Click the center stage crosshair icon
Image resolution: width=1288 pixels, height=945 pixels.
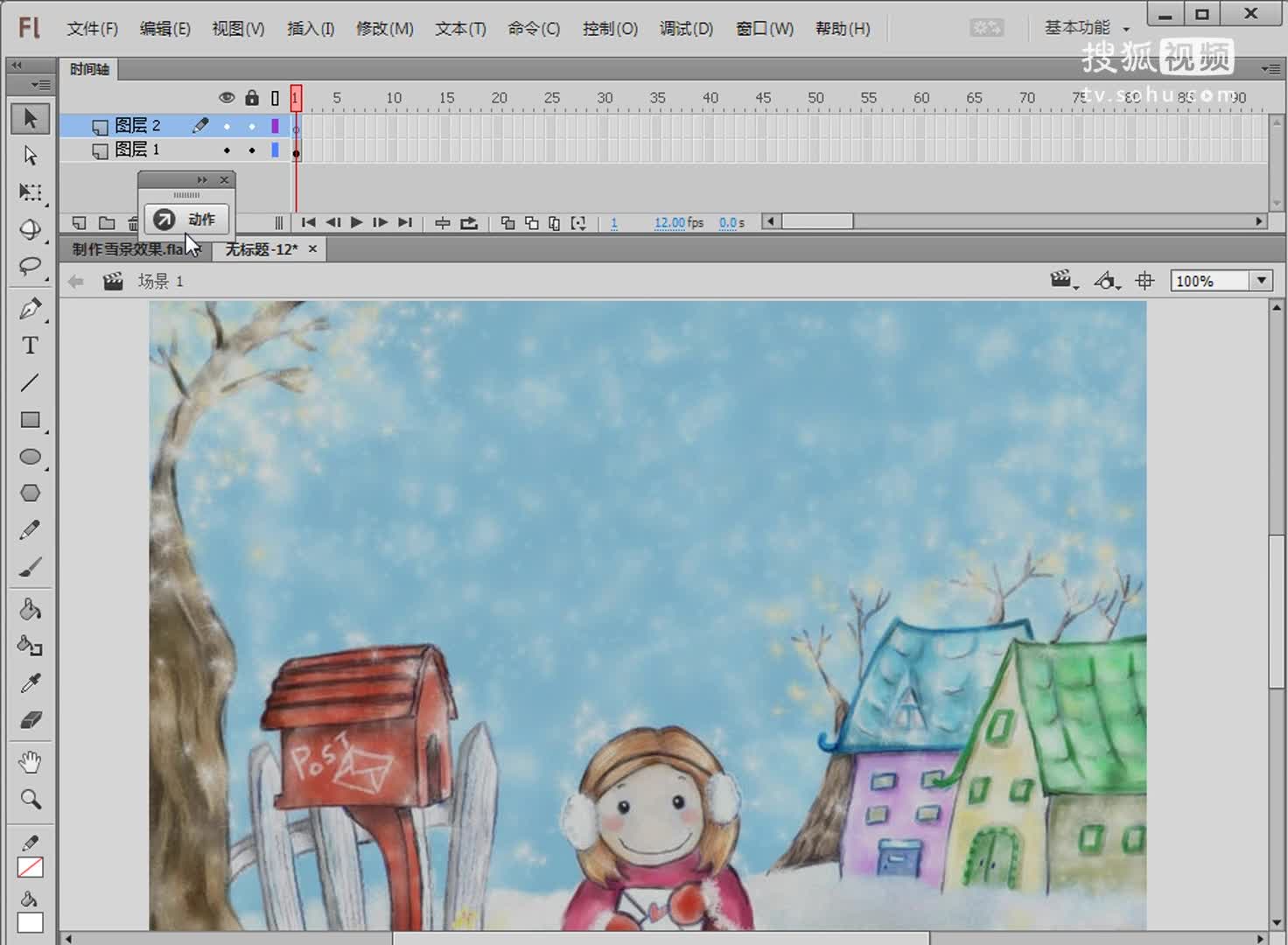[1144, 281]
